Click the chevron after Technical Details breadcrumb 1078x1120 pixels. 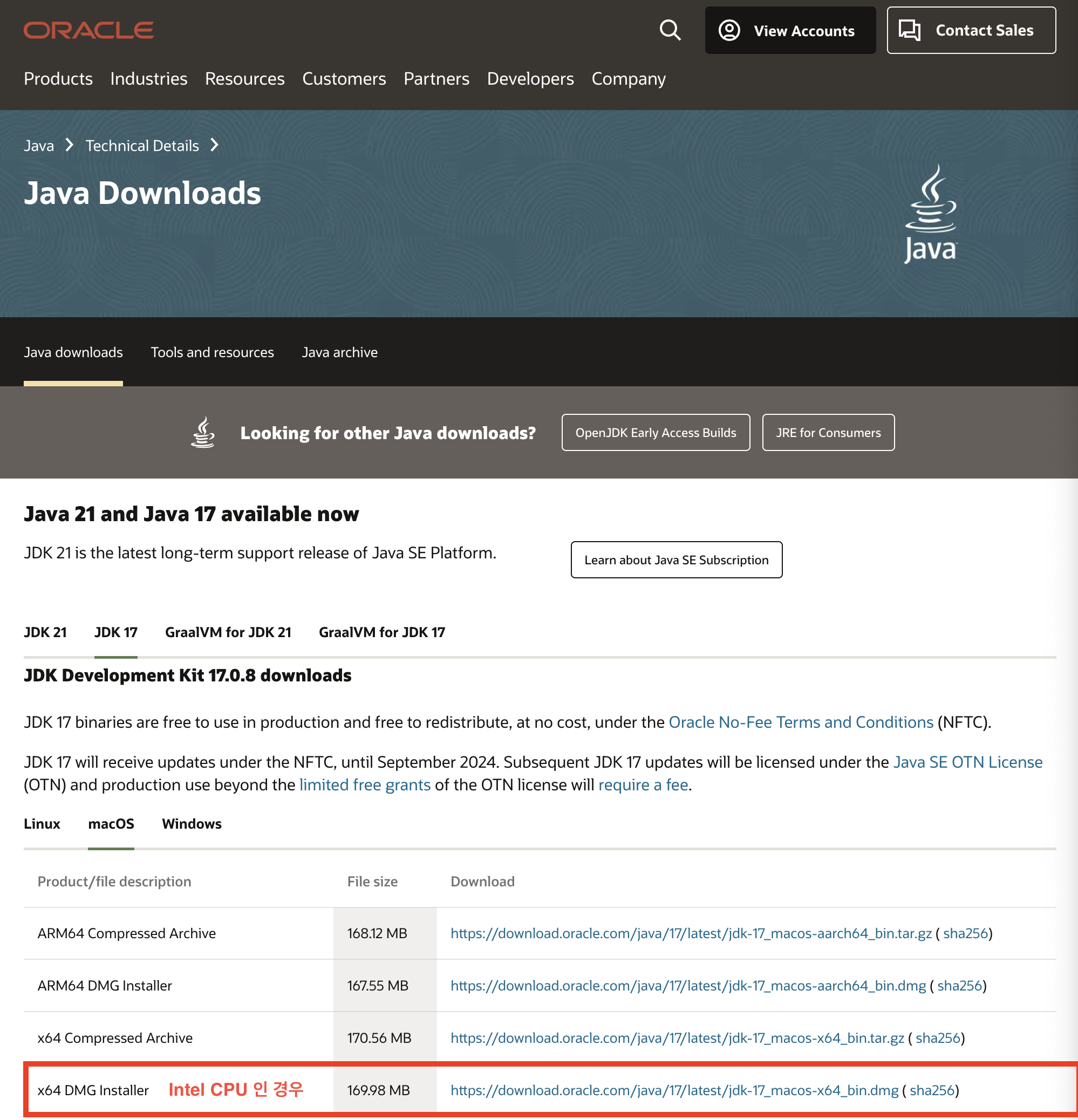(215, 145)
